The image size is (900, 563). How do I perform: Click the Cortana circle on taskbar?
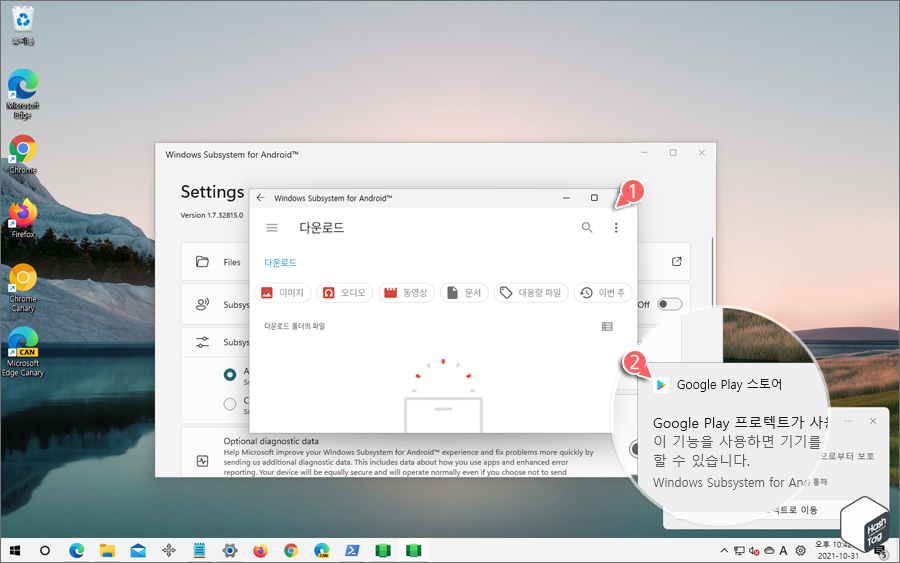click(x=45, y=551)
